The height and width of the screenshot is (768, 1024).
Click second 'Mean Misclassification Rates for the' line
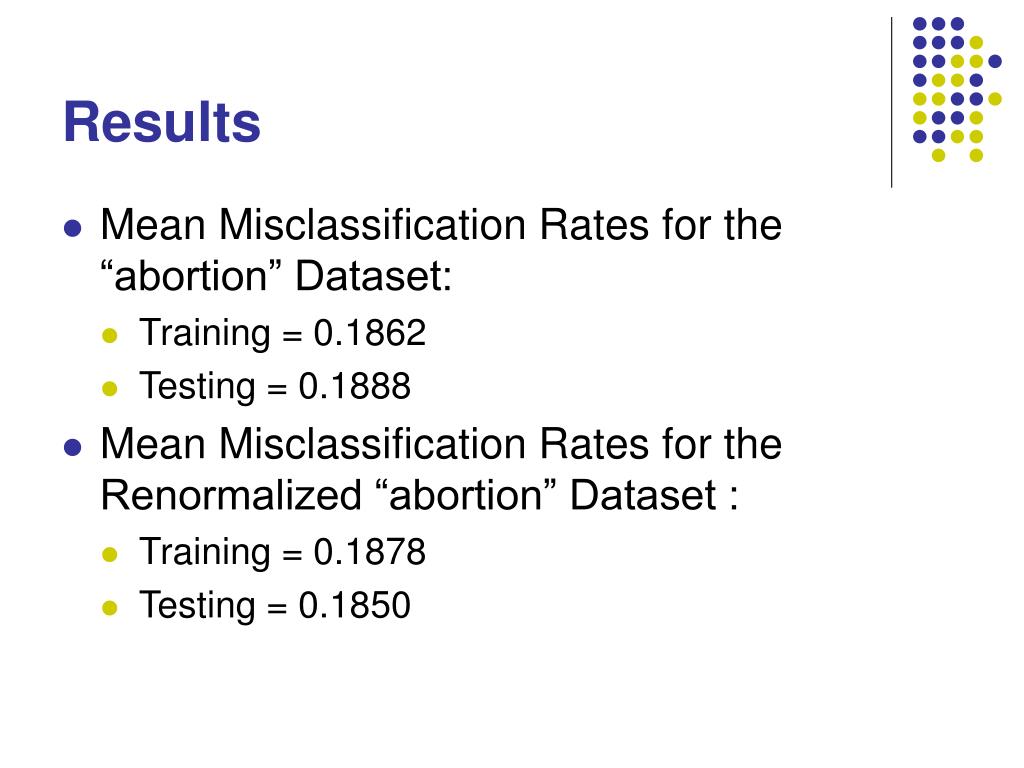click(x=441, y=443)
